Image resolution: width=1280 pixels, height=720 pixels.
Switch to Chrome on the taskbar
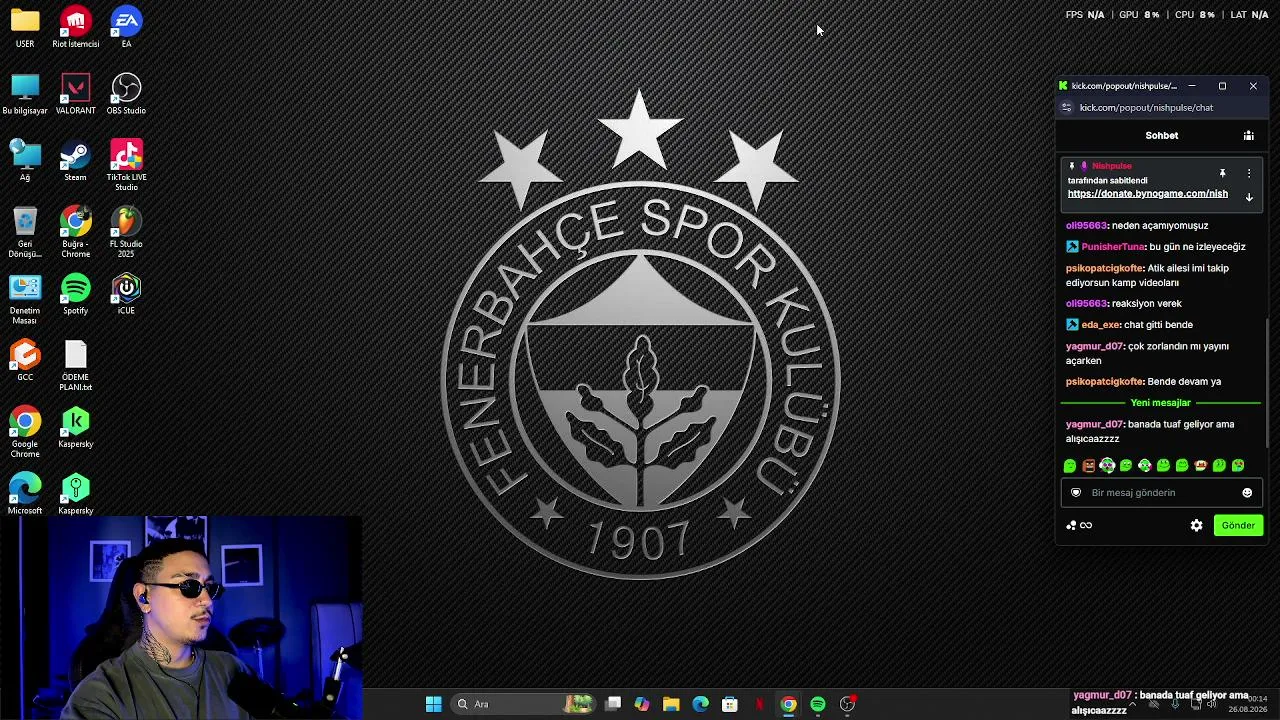[788, 704]
